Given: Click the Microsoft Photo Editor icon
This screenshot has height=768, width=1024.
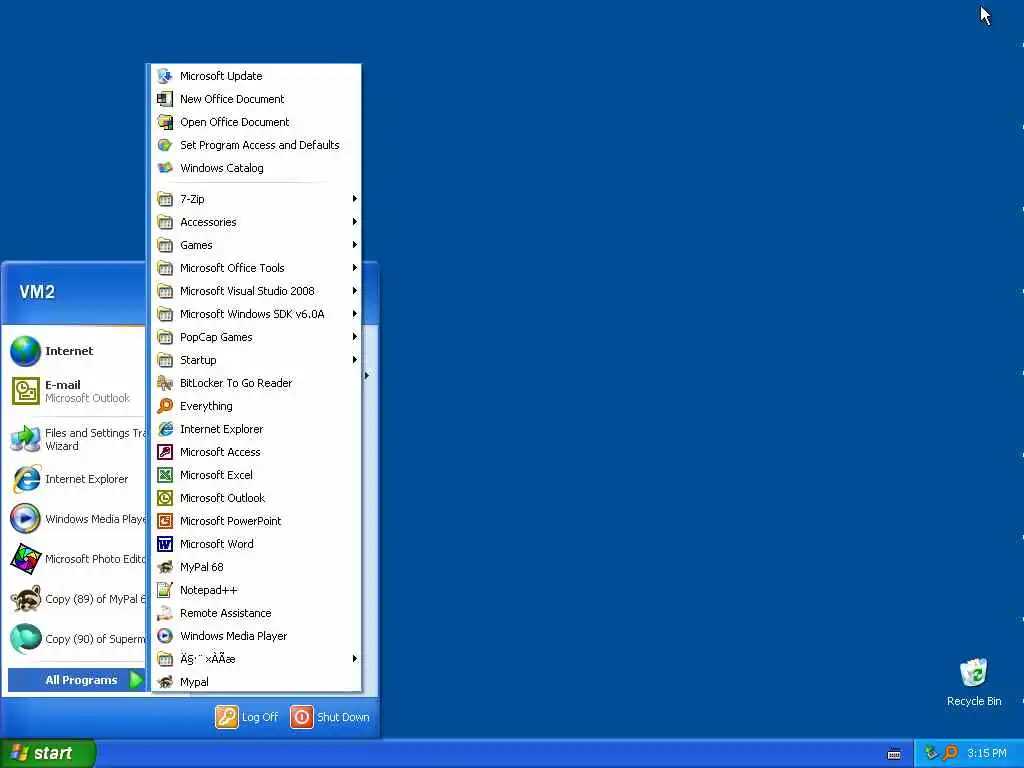Looking at the screenshot, I should coord(25,559).
